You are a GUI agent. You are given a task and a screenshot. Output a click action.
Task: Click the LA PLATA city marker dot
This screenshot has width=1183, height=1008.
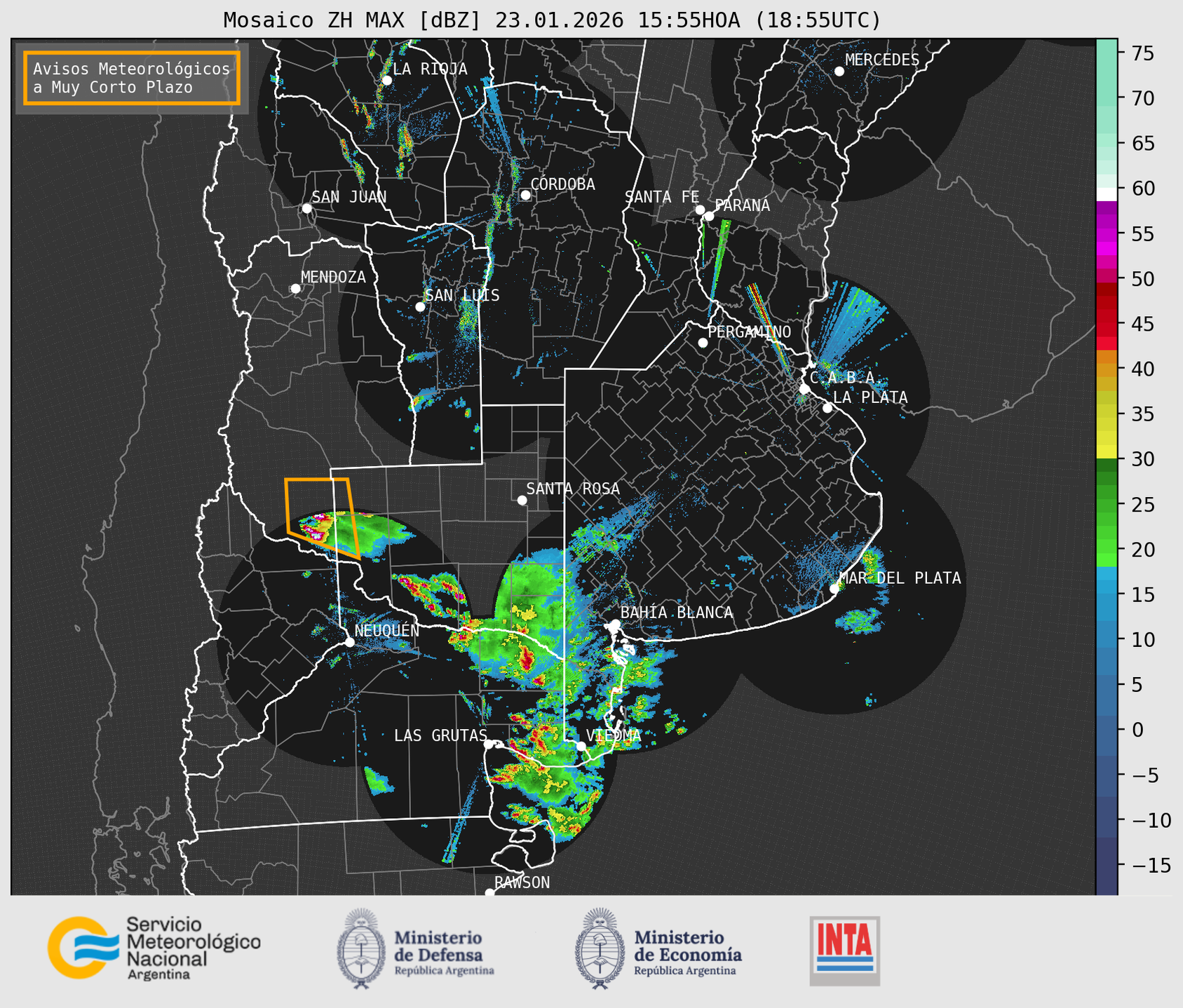click(827, 408)
